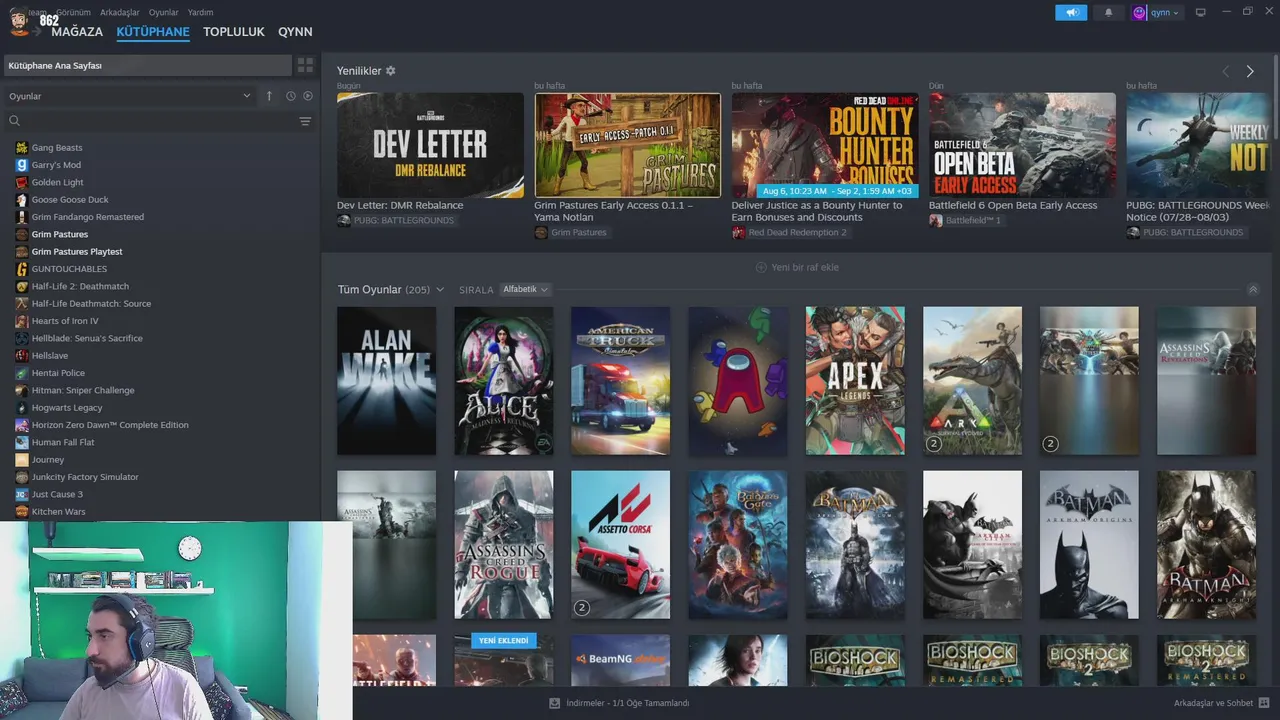
Task: Open Dev Letter: DMR Rebalance news
Action: (430, 145)
